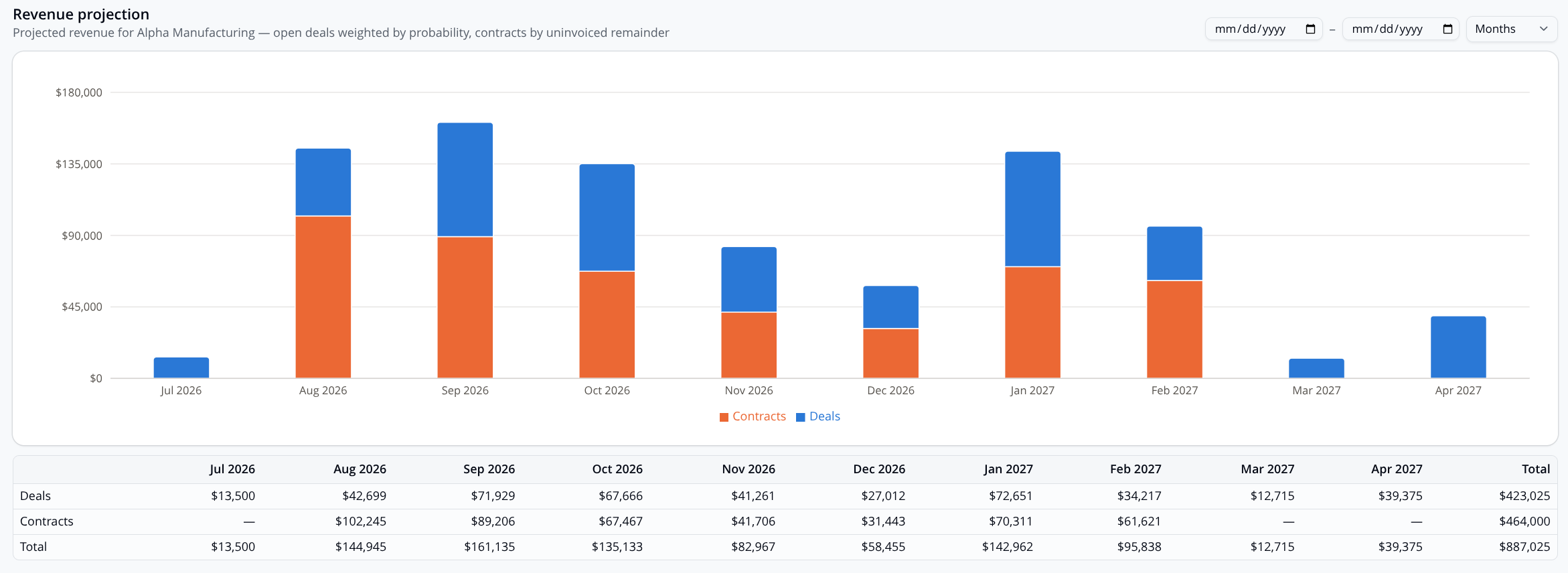The height and width of the screenshot is (573, 1568).
Task: Click the Sep 2026 Deals bar segment
Action: tap(465, 179)
